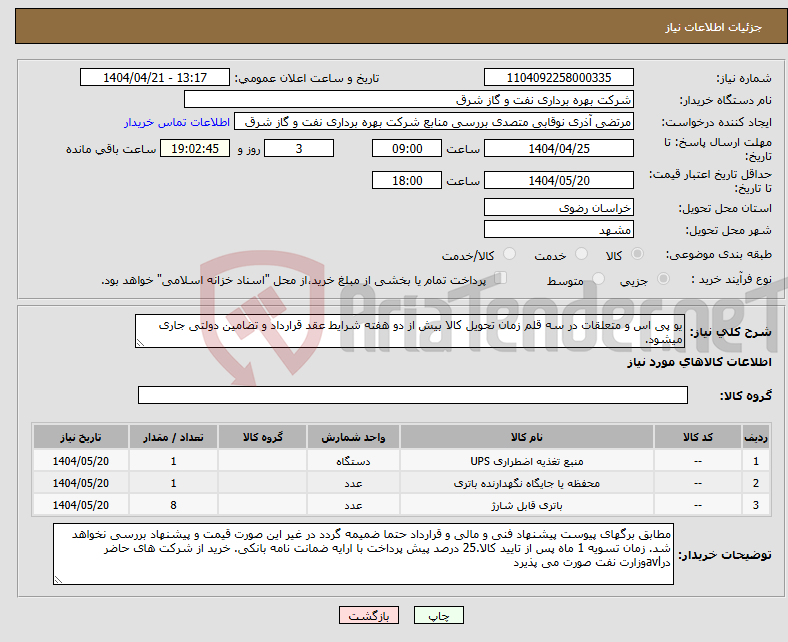
Task: Click the ردیف column header
Action: (756, 437)
